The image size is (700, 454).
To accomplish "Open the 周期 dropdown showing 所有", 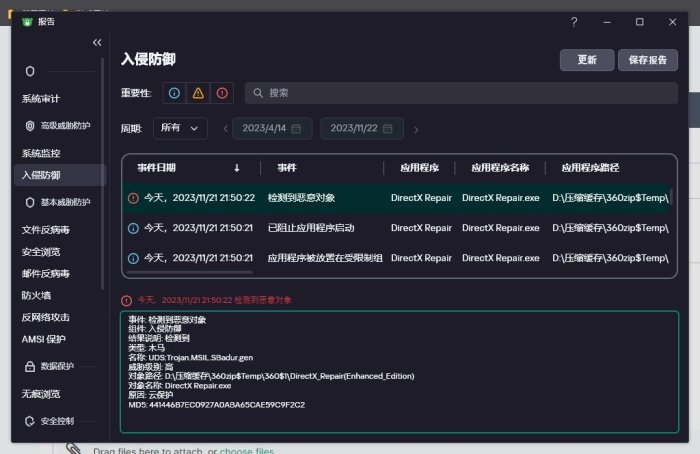I will pyautogui.click(x=180, y=128).
